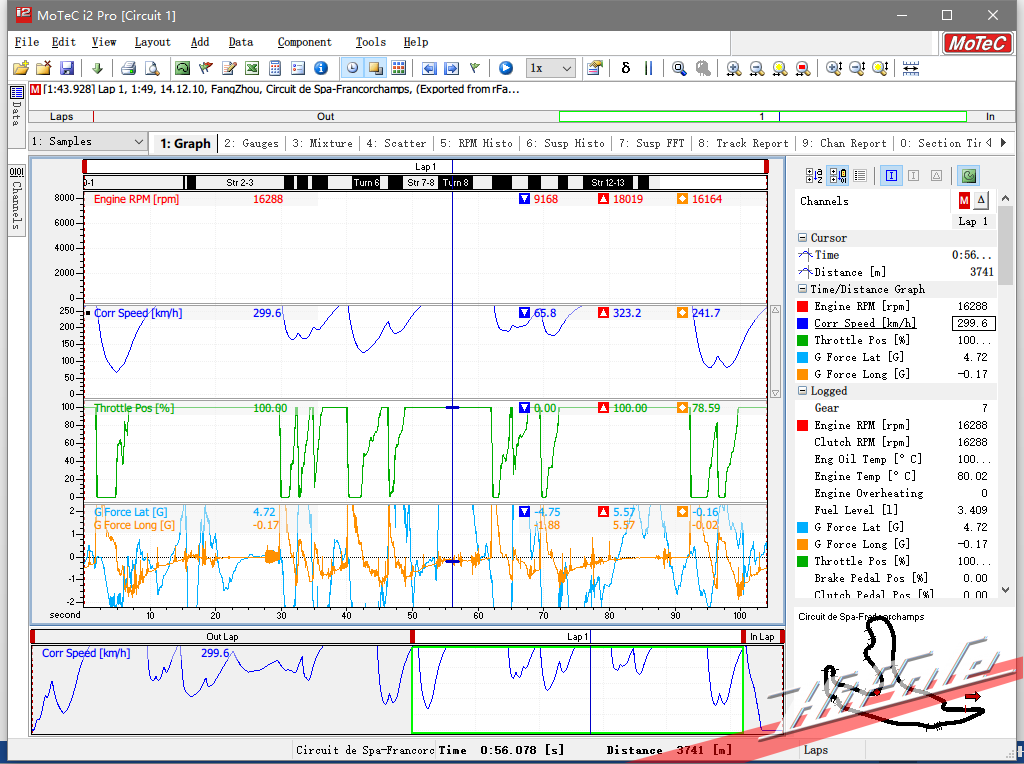
Task: Open the File menu
Action: [x=27, y=42]
